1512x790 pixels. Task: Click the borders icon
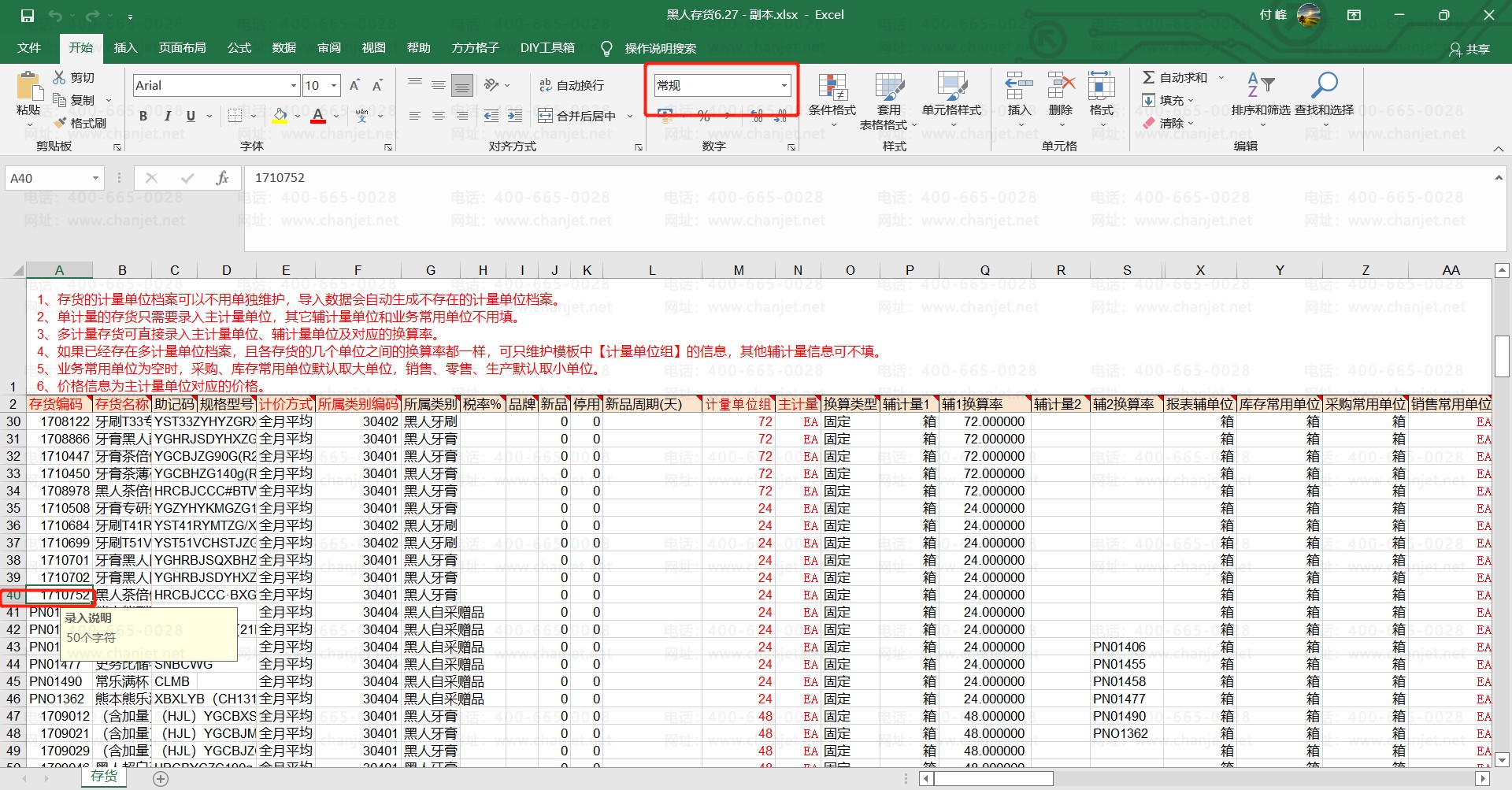235,116
